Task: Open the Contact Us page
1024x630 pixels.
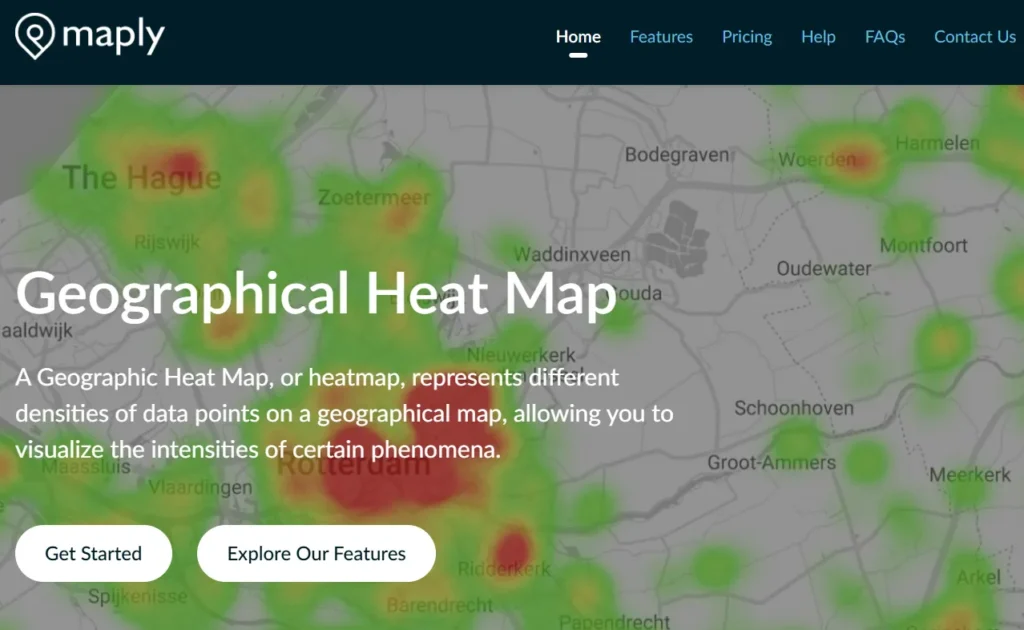Action: click(x=974, y=36)
